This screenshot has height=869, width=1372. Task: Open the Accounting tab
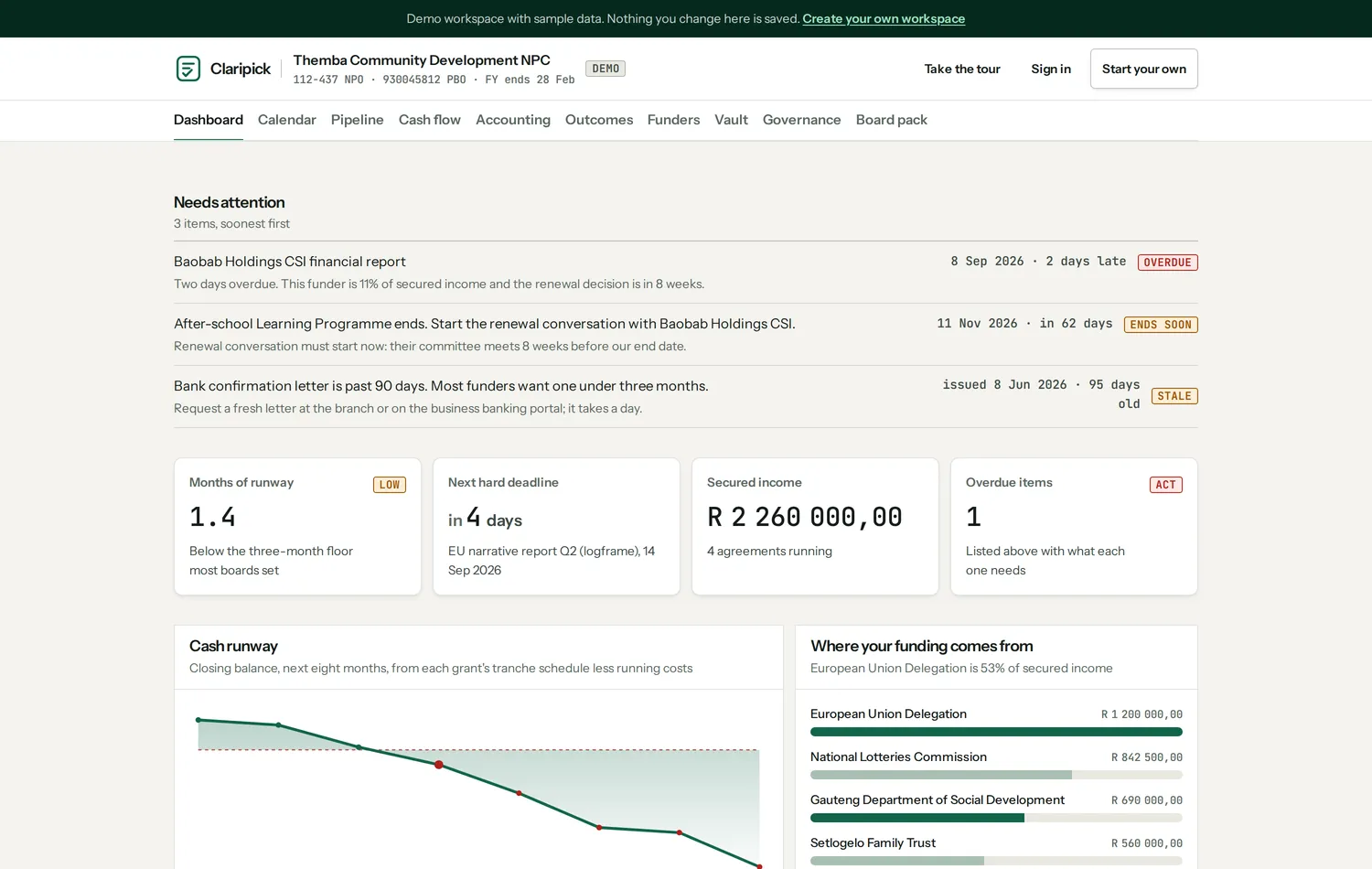click(513, 120)
